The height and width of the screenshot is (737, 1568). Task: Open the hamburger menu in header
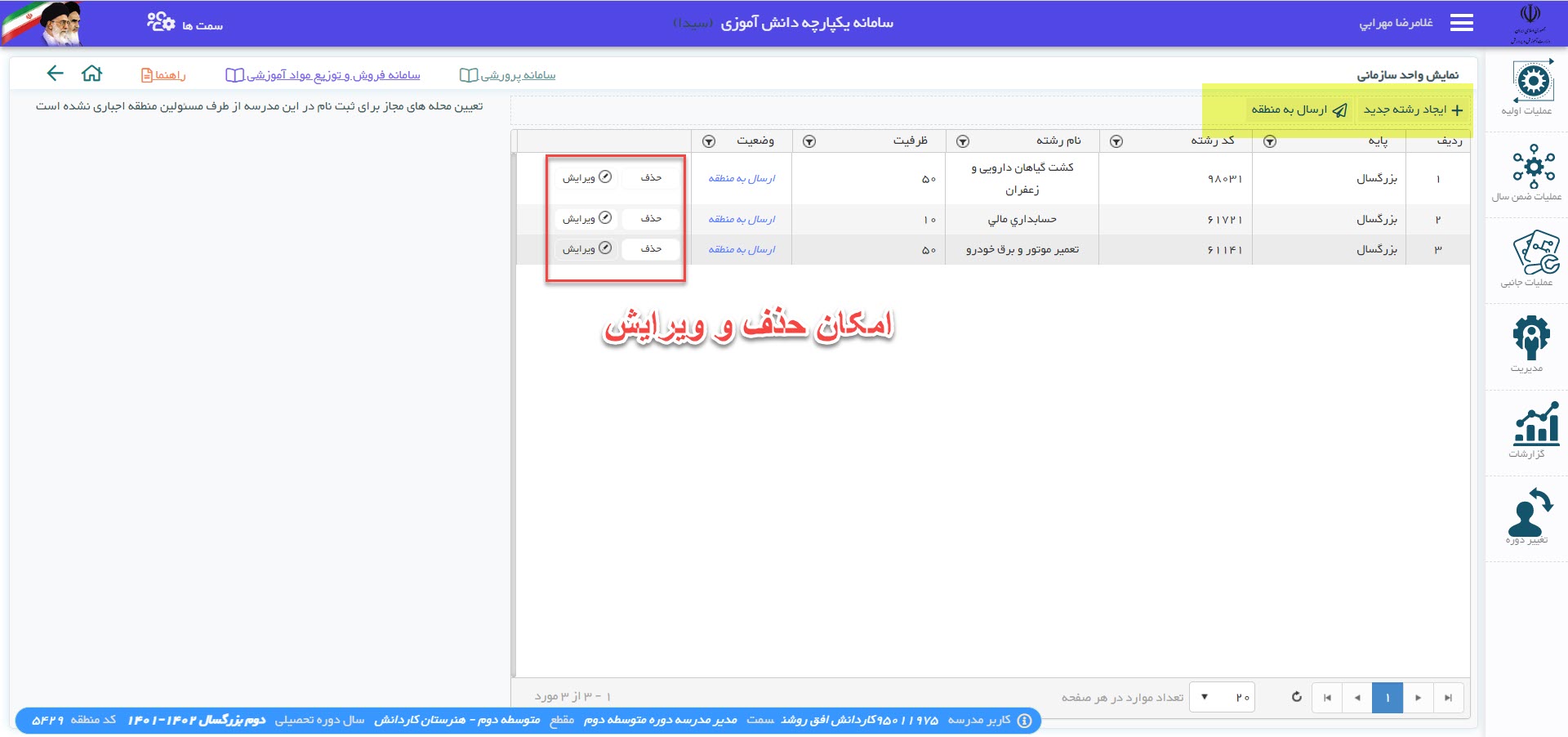click(x=1461, y=23)
